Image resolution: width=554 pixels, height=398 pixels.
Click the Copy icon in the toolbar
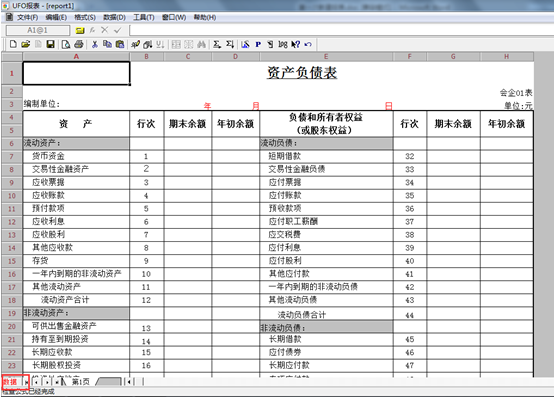point(107,44)
